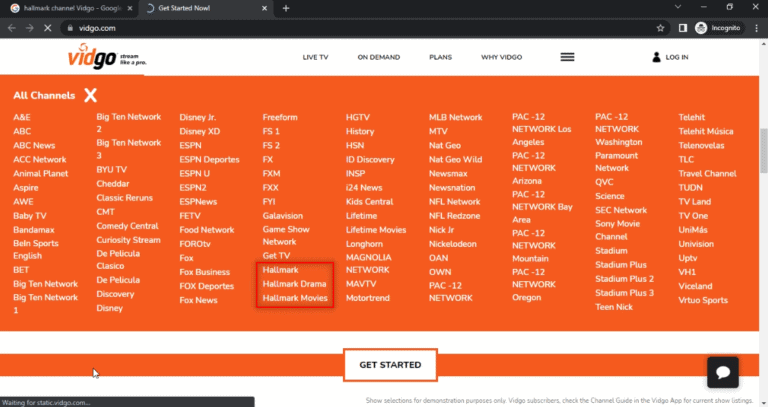This screenshot has height=407, width=768.
Task: View site info via the lock icon
Action: pos(70,28)
